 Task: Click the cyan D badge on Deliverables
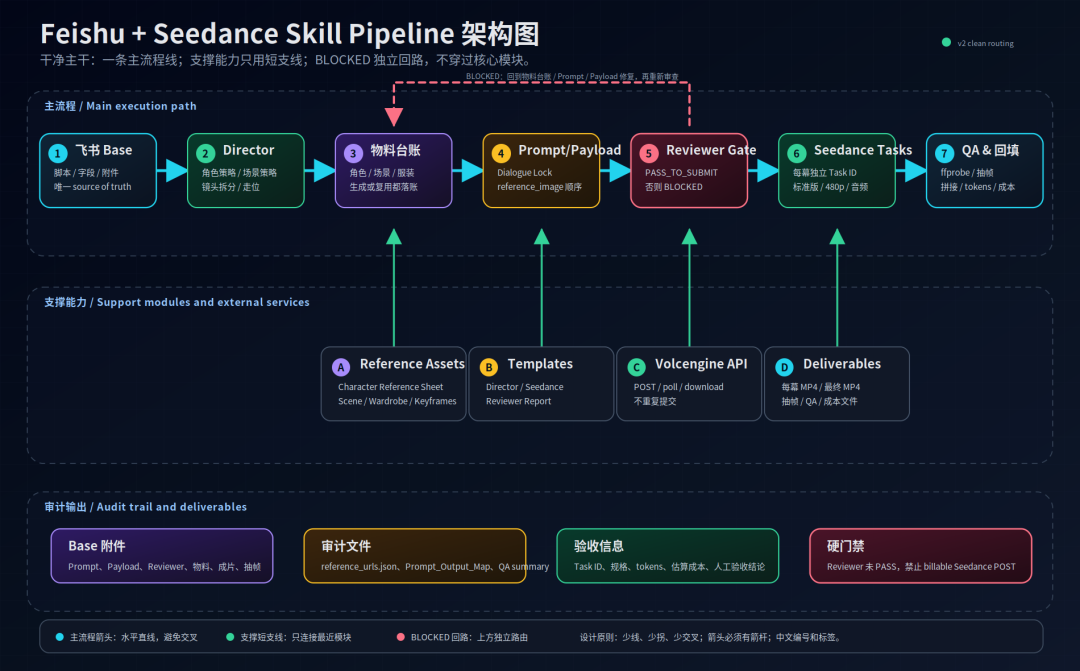point(785,367)
